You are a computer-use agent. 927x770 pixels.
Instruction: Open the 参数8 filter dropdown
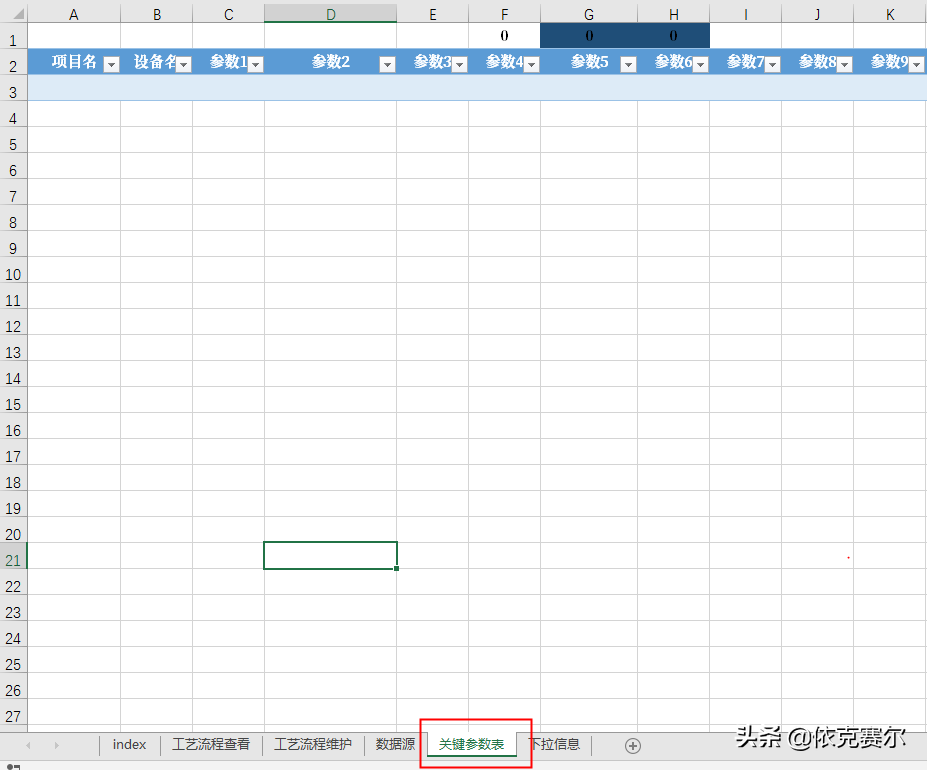[845, 64]
